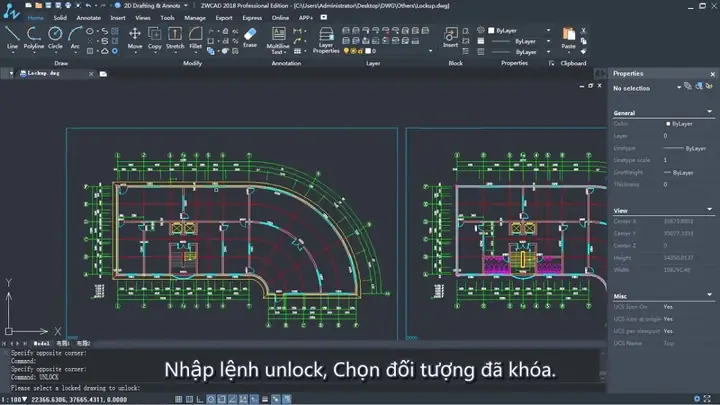Close the Properties panel

click(x=712, y=74)
